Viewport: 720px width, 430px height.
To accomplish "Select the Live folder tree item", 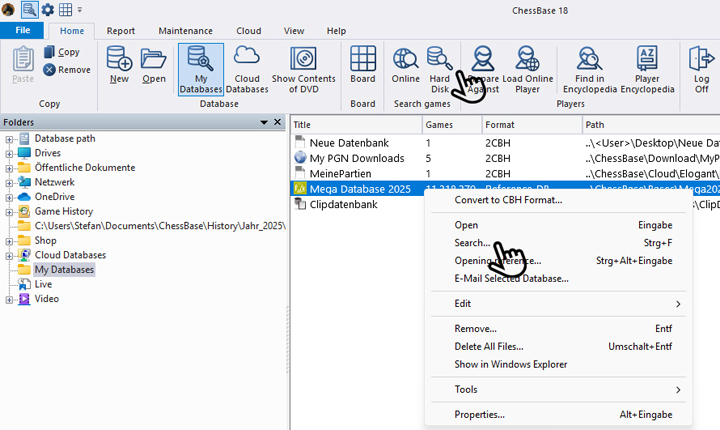I will [43, 284].
